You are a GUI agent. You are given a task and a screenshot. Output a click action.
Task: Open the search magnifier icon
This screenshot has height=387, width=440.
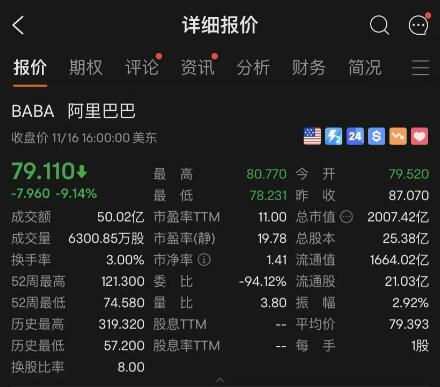[379, 25]
